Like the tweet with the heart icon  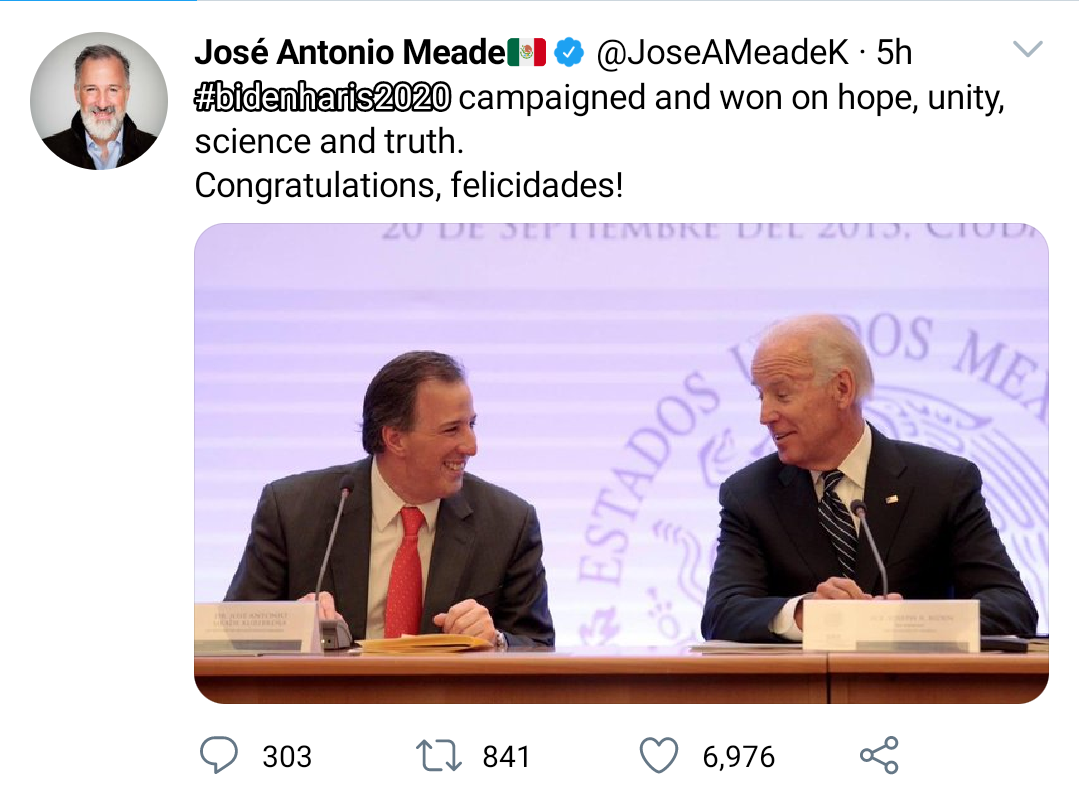658,756
